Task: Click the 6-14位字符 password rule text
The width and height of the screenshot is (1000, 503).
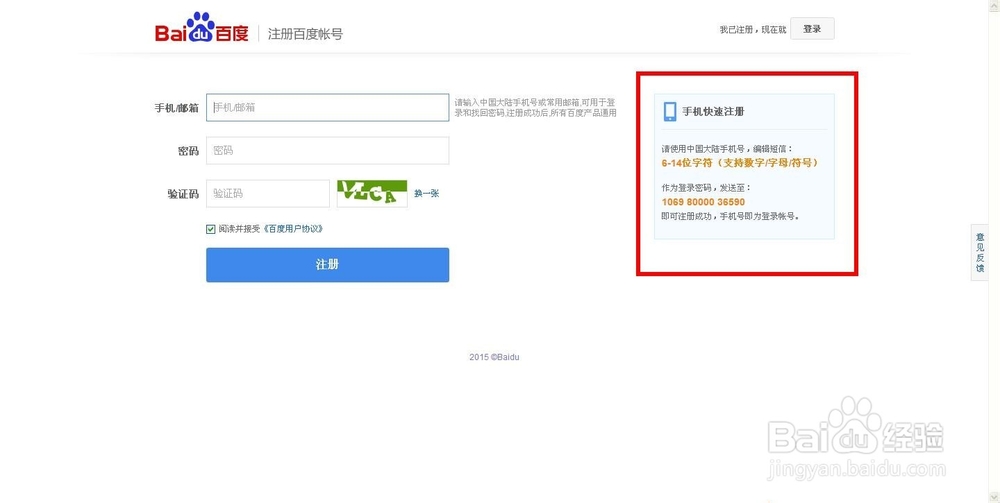Action: 740,163
